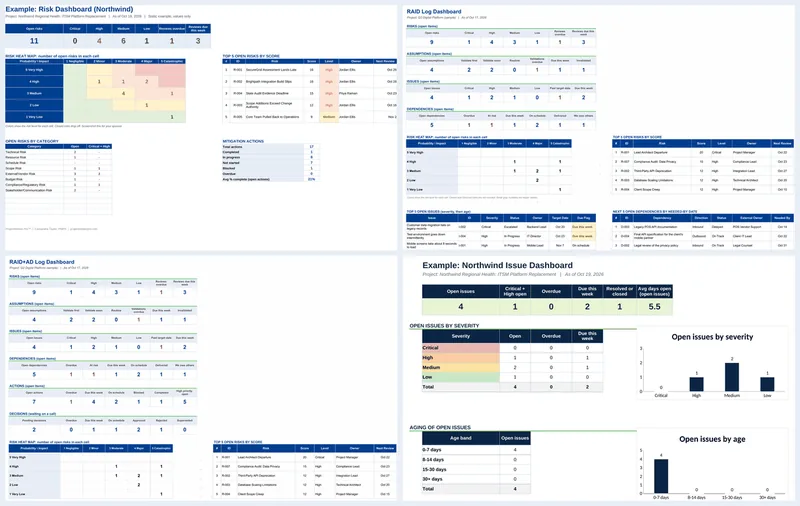The height and width of the screenshot is (506, 800).
Task: Click the '8-14 days' row in aging table
Action: pos(476,460)
